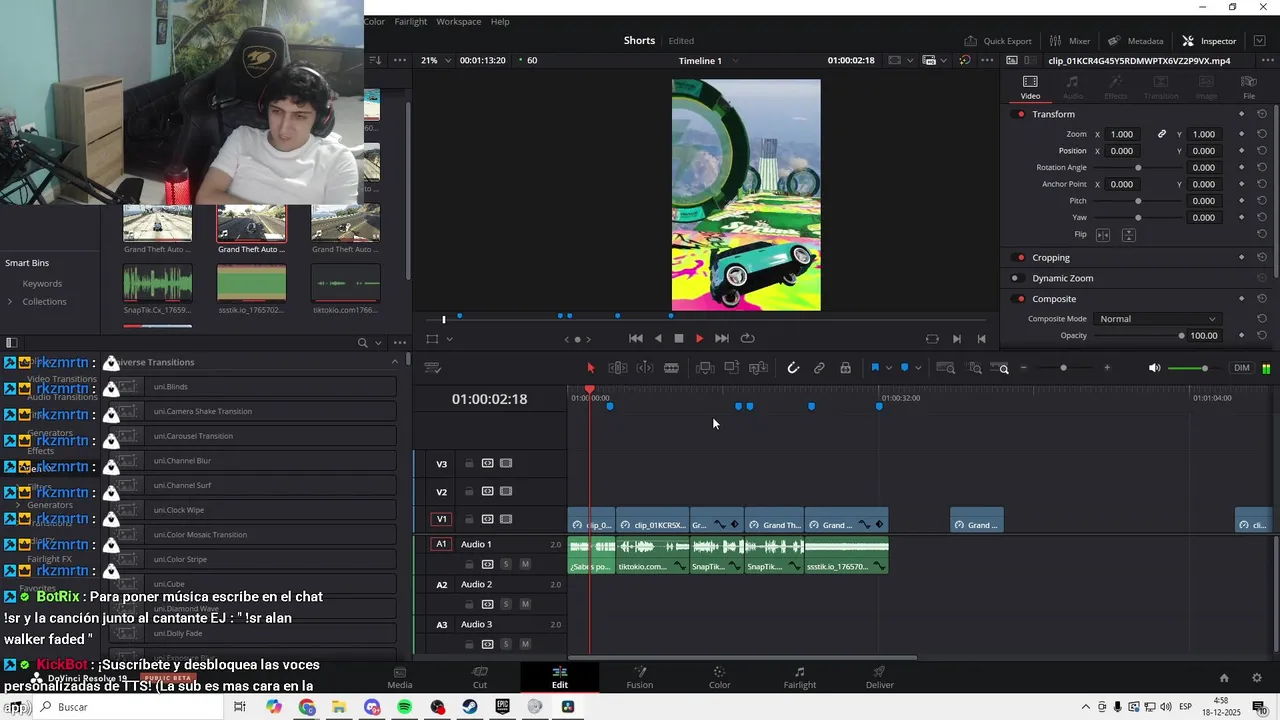Image resolution: width=1280 pixels, height=720 pixels.
Task: Open the Fairlight menu
Action: (411, 21)
